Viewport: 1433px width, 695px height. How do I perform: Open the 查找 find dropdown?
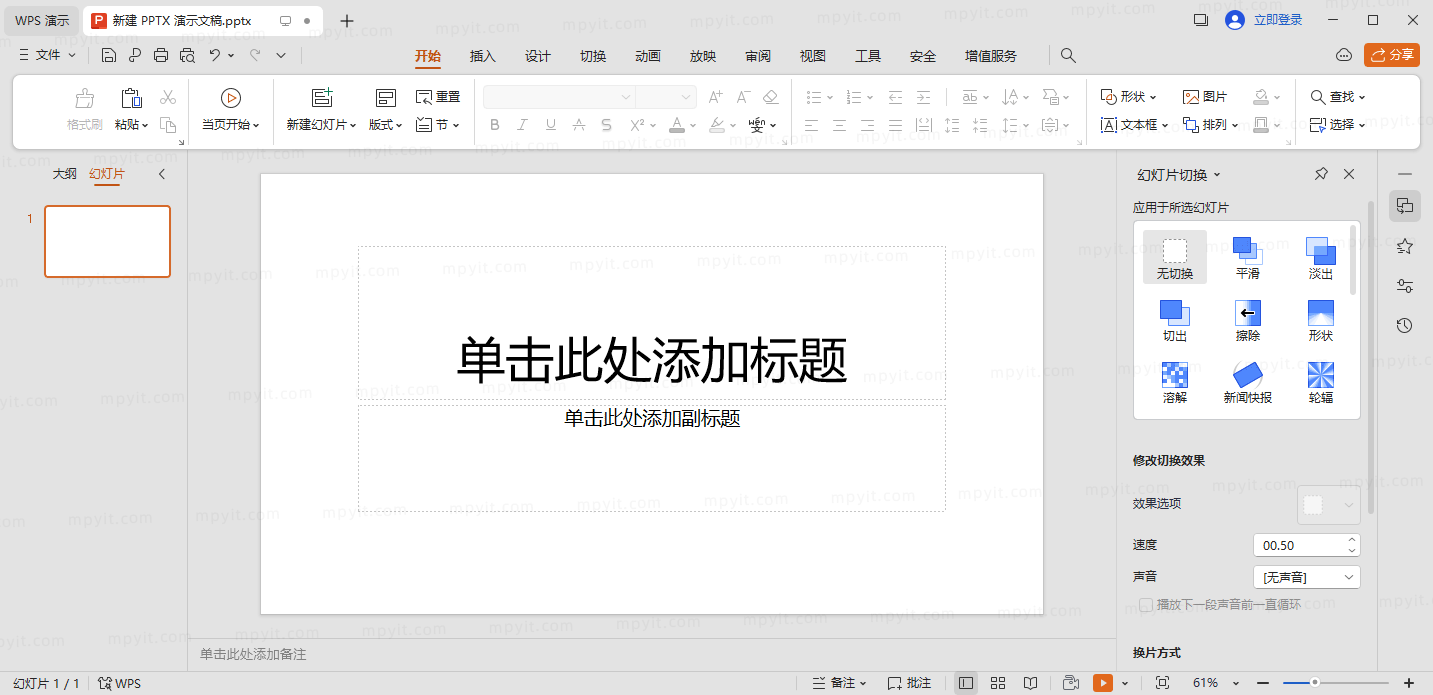[1338, 97]
